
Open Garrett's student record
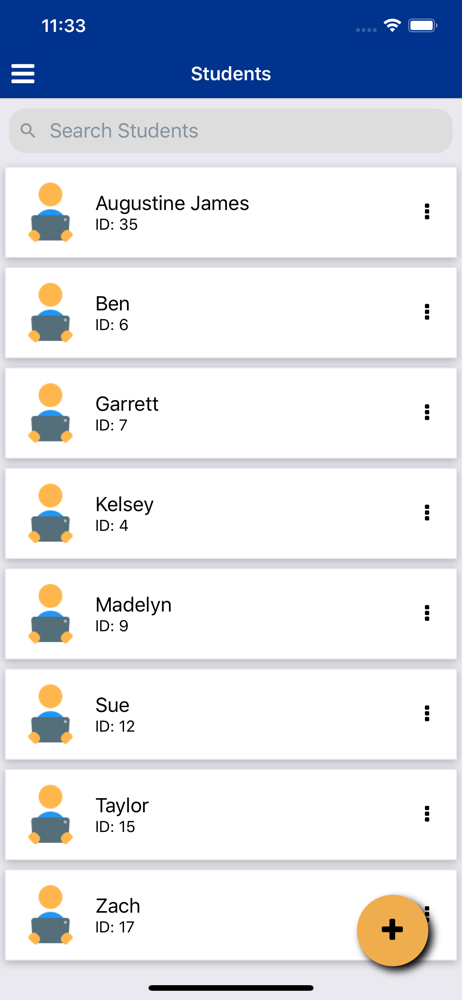point(231,413)
